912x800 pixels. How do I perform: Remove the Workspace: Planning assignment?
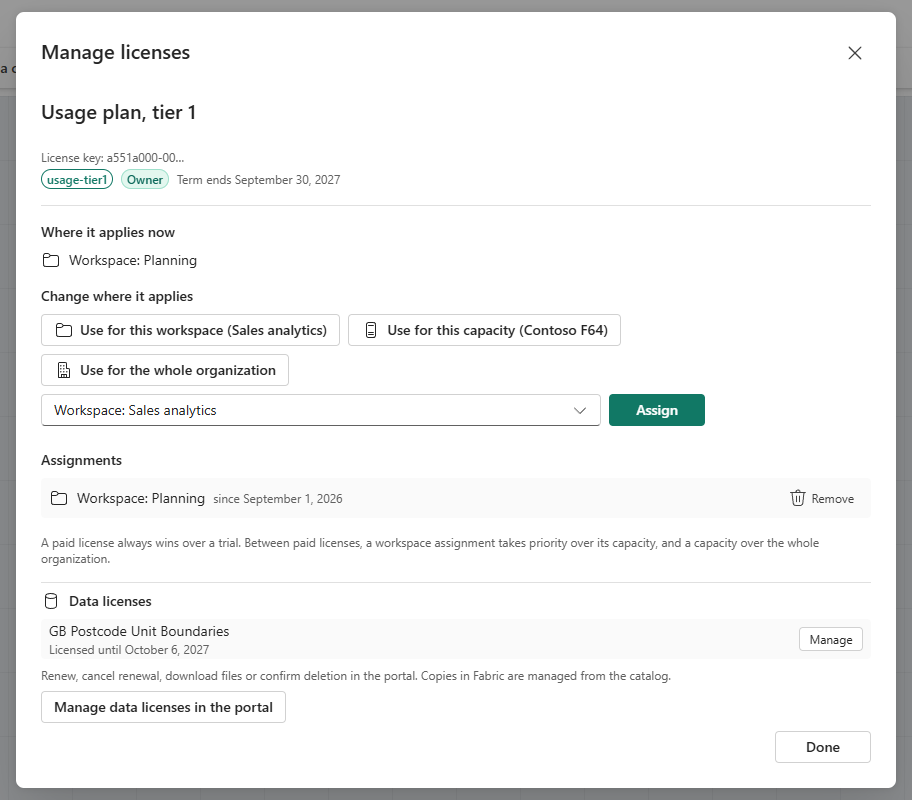coord(822,499)
